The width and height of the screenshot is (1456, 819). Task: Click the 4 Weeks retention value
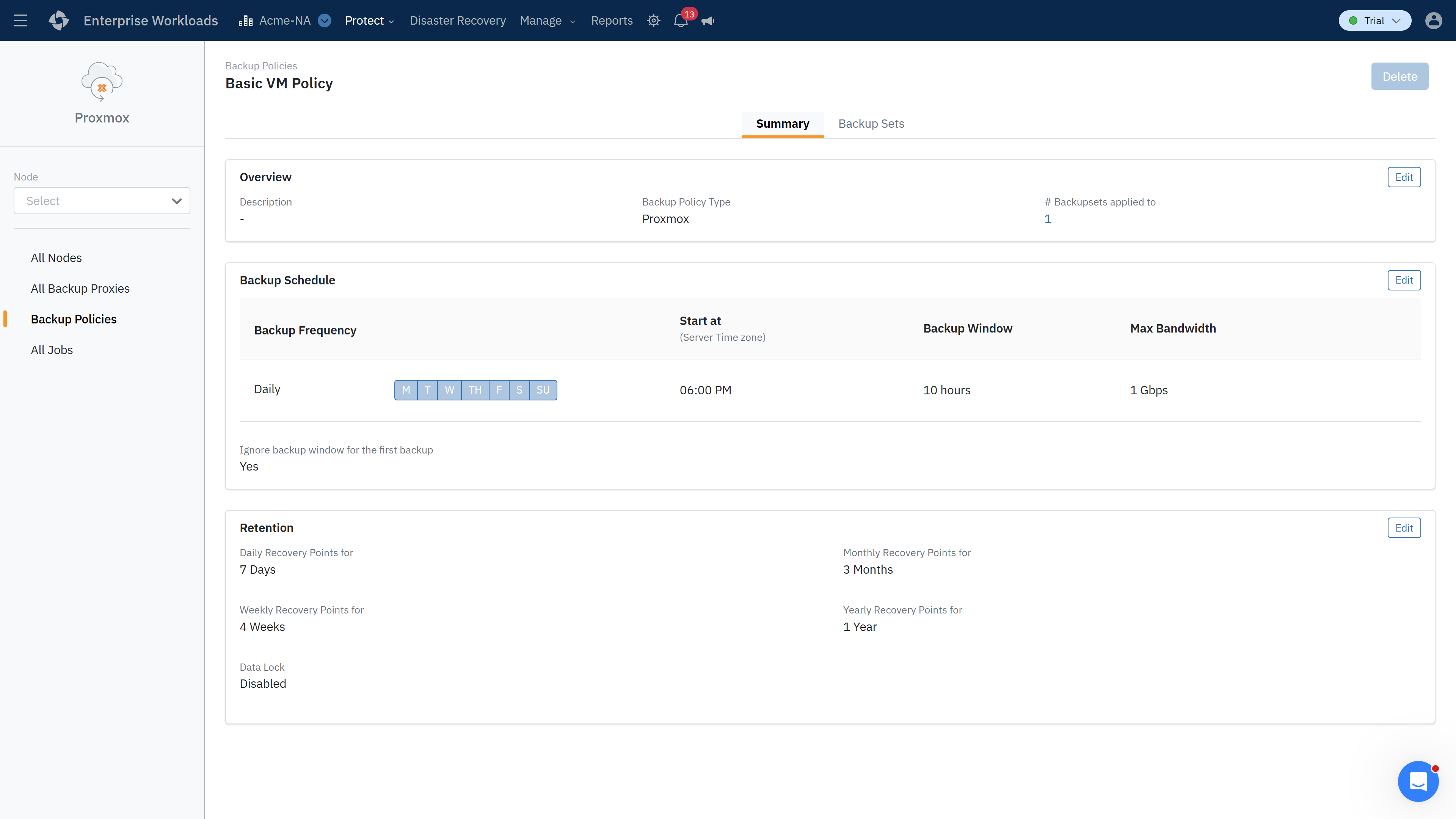point(262,627)
